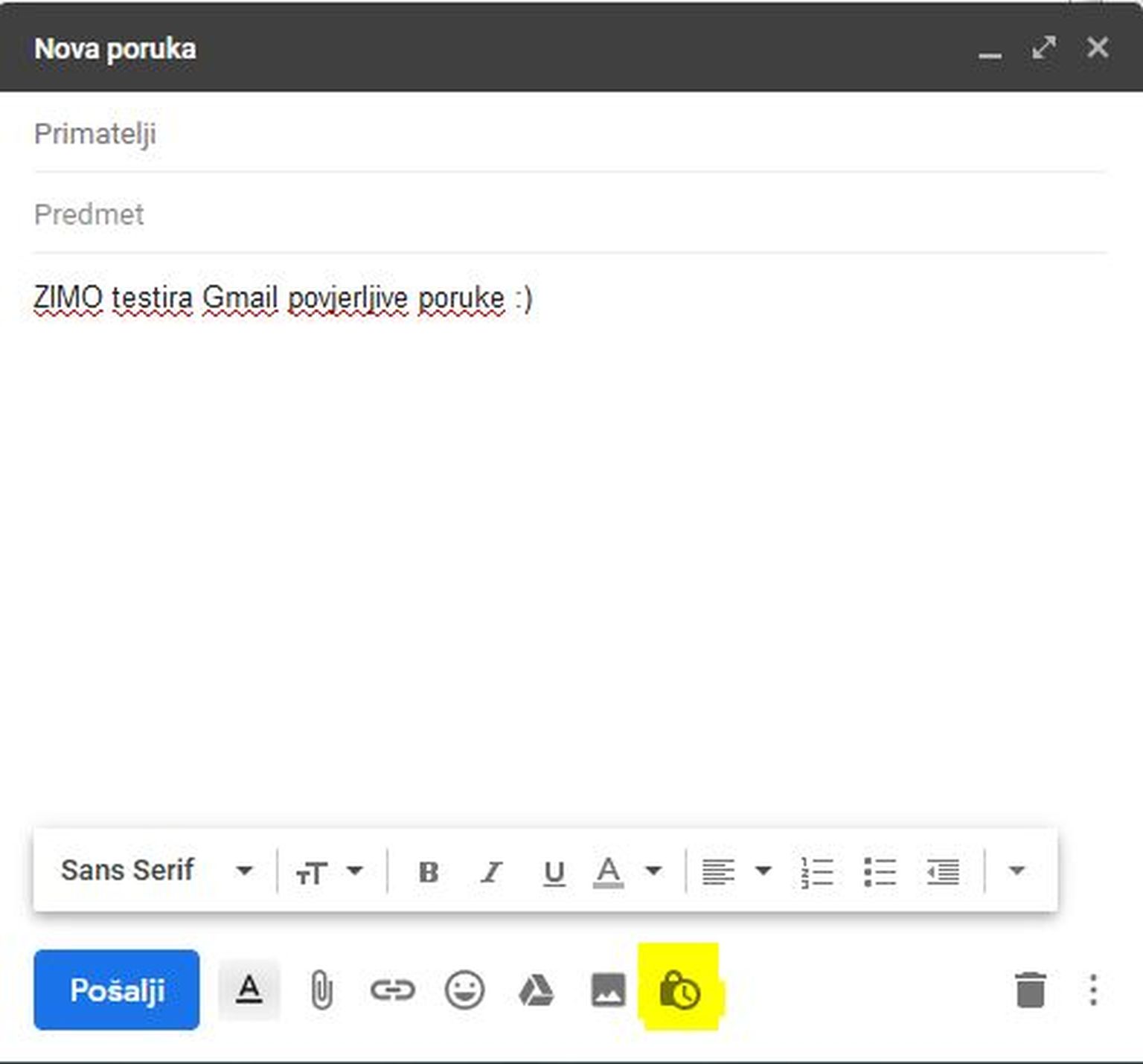Toggle underline formatting
Image resolution: width=1143 pixels, height=1064 pixels.
554,872
